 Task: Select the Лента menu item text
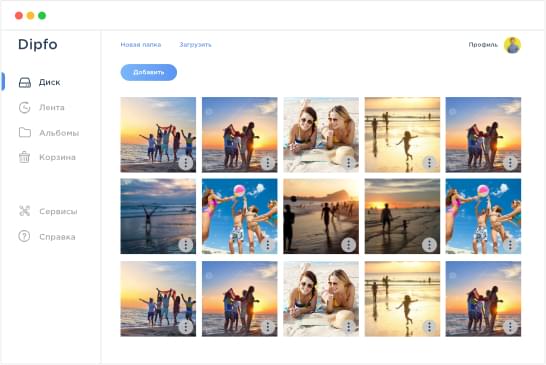pos(52,108)
